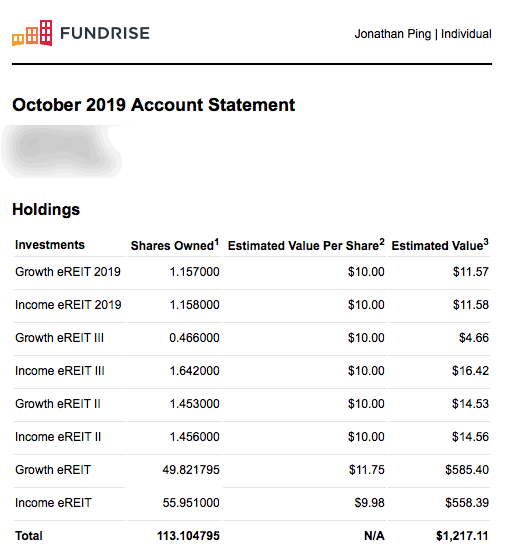The image size is (510, 560).
Task: Select the Investments column header
Action: coord(50,245)
